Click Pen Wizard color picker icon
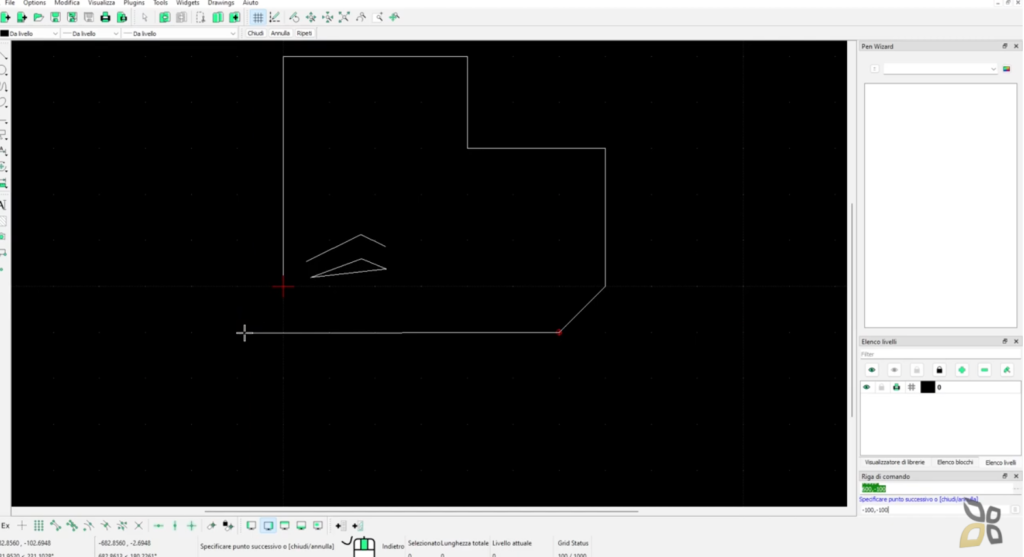The height and width of the screenshot is (557, 1024). tap(1006, 69)
